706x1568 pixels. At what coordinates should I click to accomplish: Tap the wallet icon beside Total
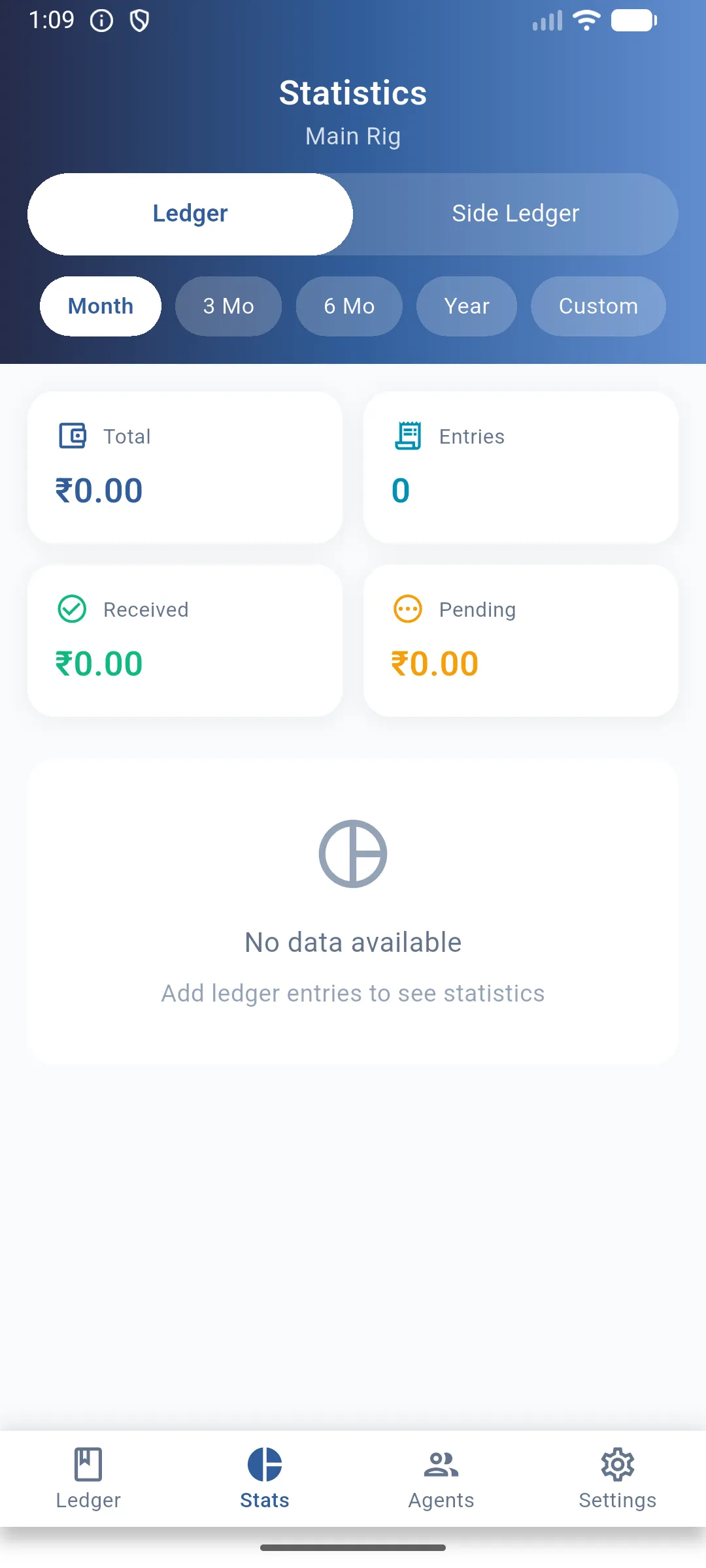coord(73,436)
